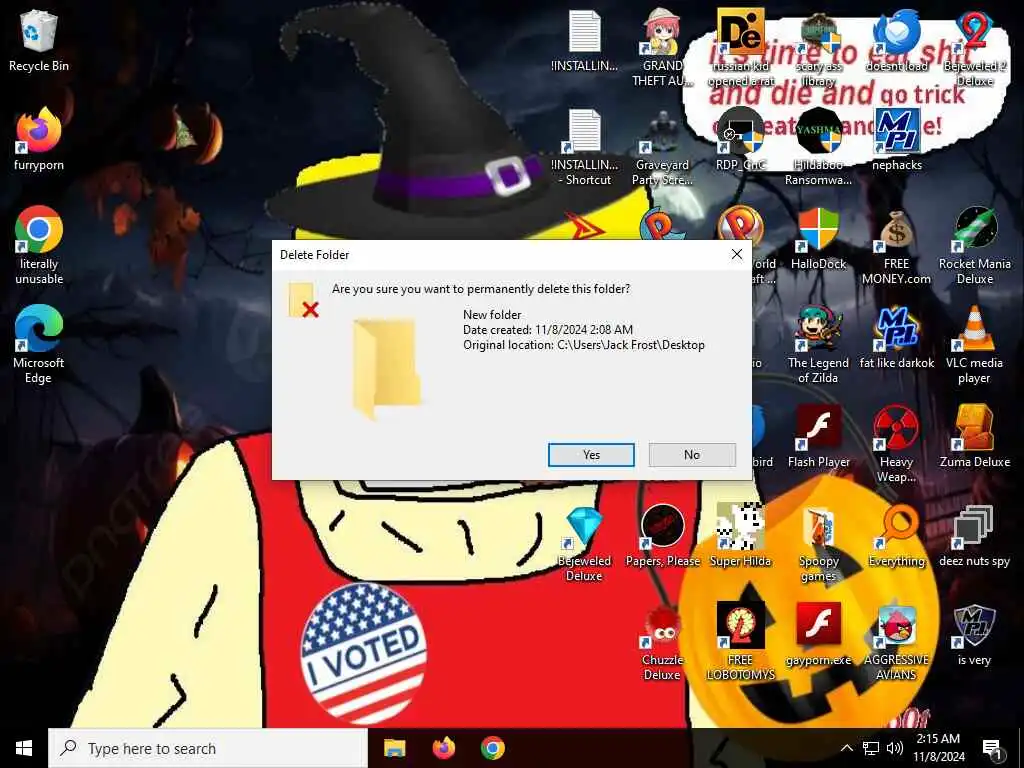This screenshot has height=768, width=1024.
Task: Select the russian kid opened a rat icon
Action: (741, 48)
